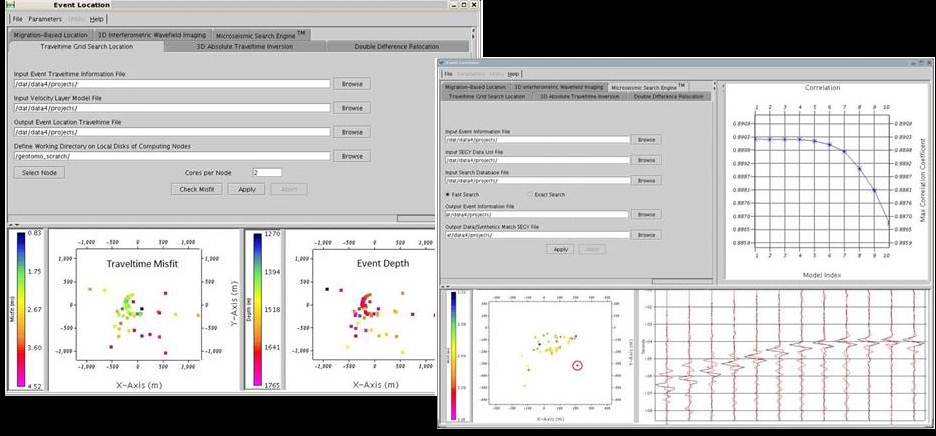Browse for Input SEGY Data List File
This screenshot has width=936, height=436.
647,160
